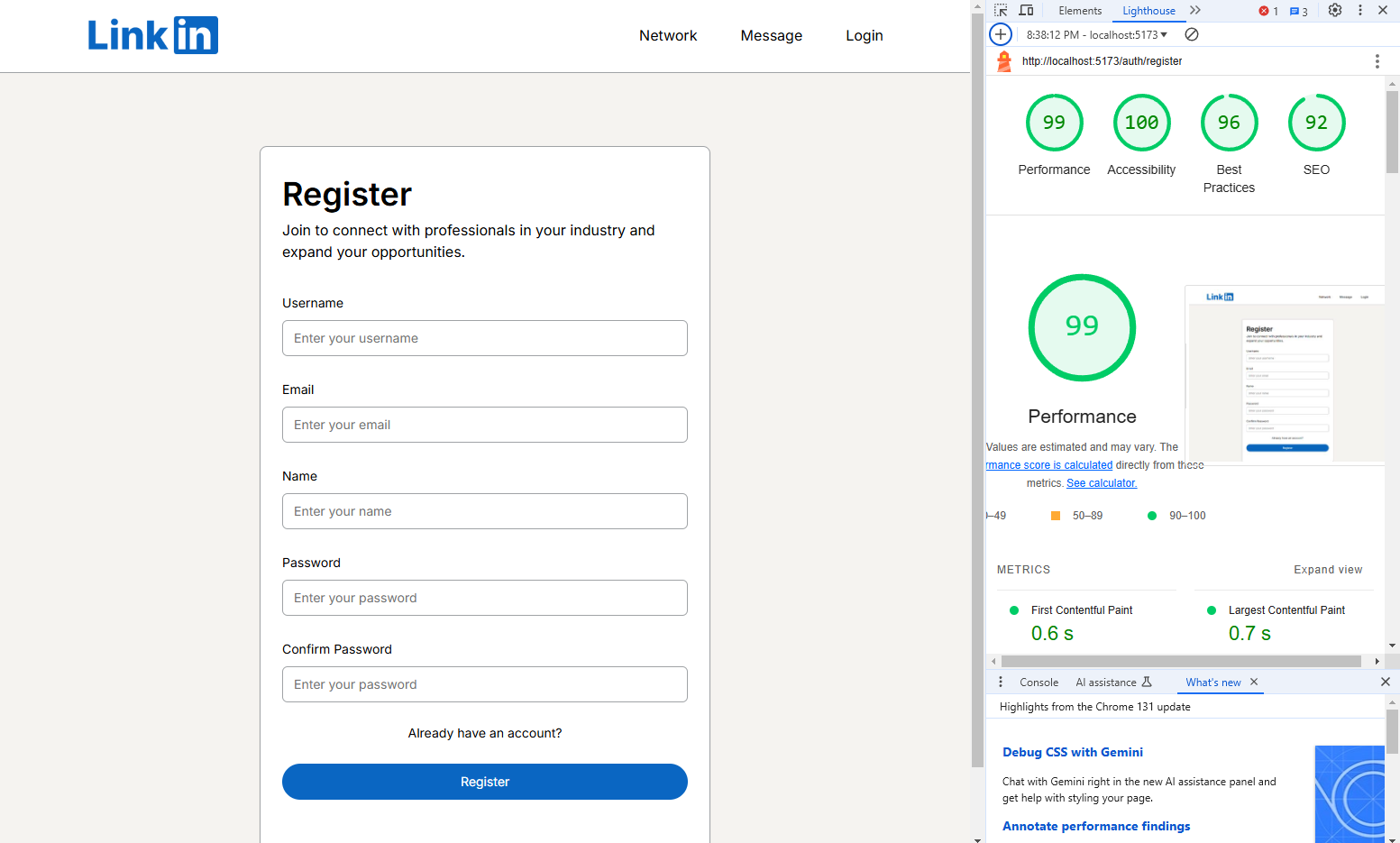The width and height of the screenshot is (1400, 843).
Task: Switch to the Console drawer tab
Action: [x=1039, y=683]
